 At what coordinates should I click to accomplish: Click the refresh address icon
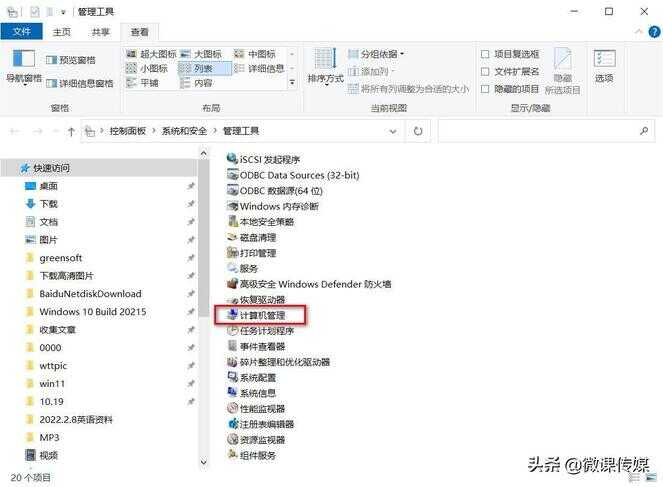click(x=418, y=131)
